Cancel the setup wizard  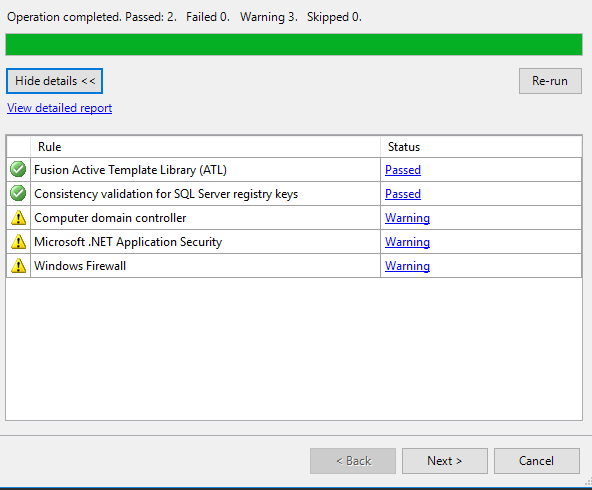(536, 461)
